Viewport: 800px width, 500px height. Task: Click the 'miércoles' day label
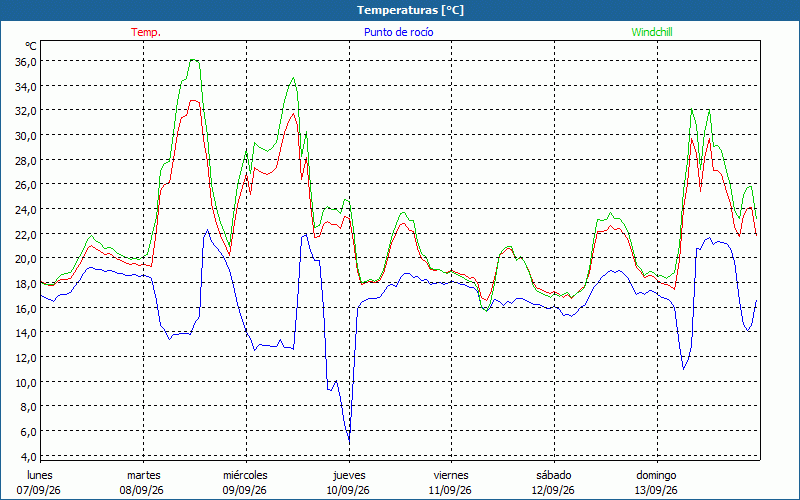pyautogui.click(x=245, y=475)
